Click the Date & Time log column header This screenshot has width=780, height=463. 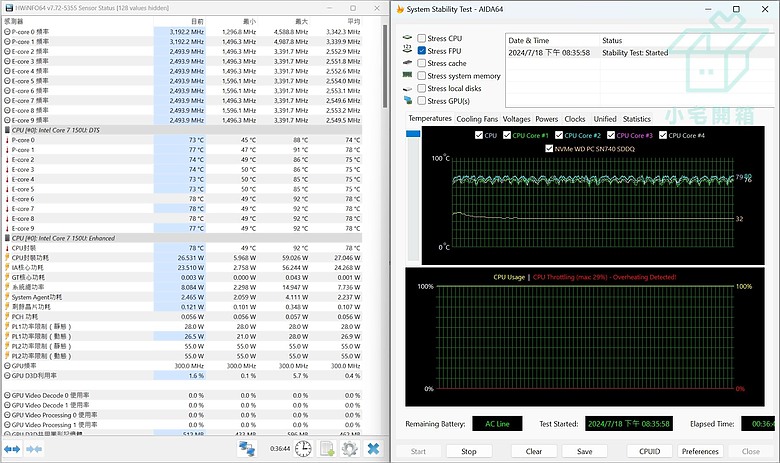[552, 40]
